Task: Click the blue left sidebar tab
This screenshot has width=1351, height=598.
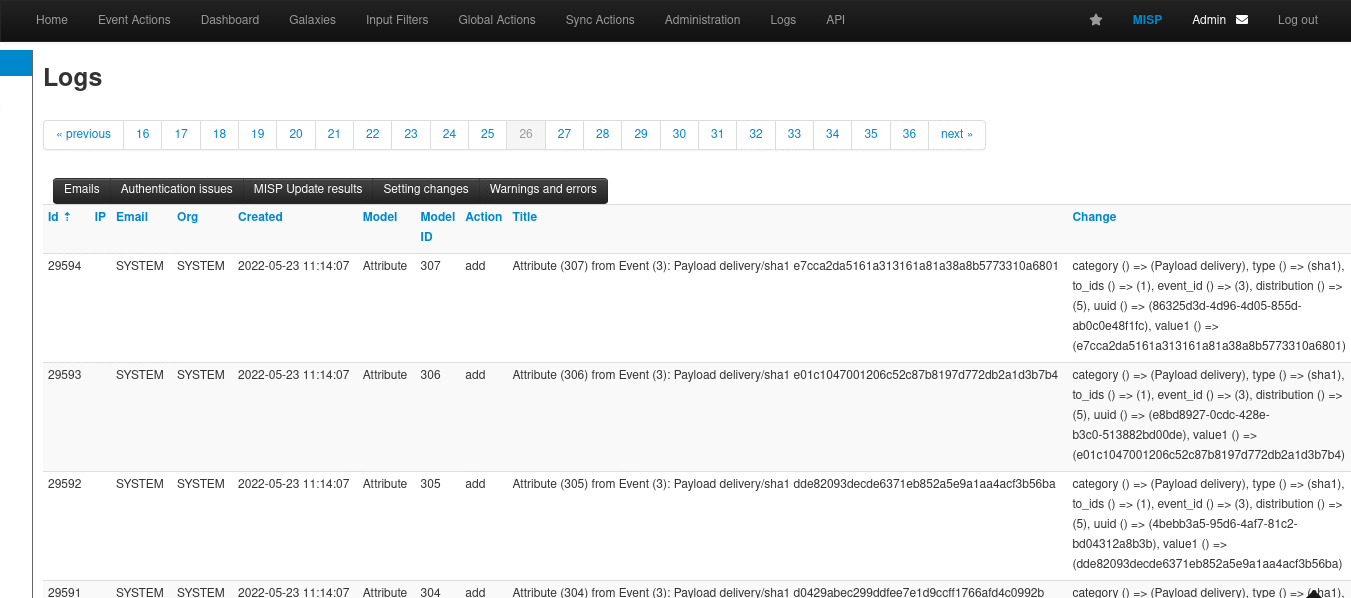Action: [x=16, y=63]
